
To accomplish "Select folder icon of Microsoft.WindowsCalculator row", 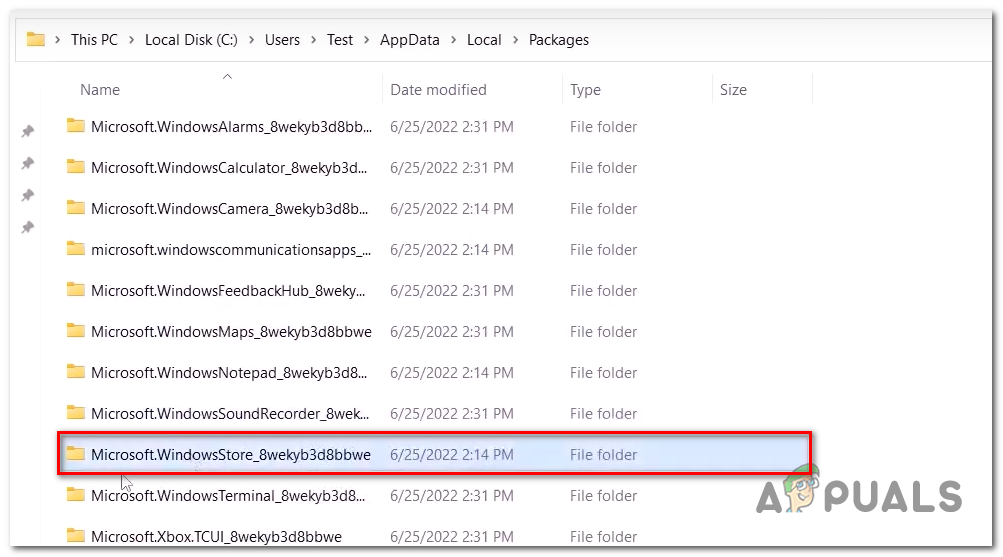I will click(x=75, y=167).
